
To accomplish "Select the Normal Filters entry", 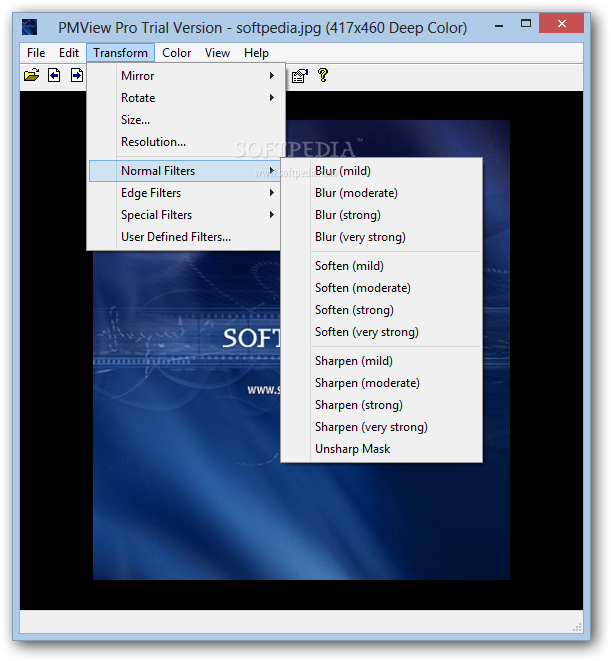I will click(x=185, y=171).
